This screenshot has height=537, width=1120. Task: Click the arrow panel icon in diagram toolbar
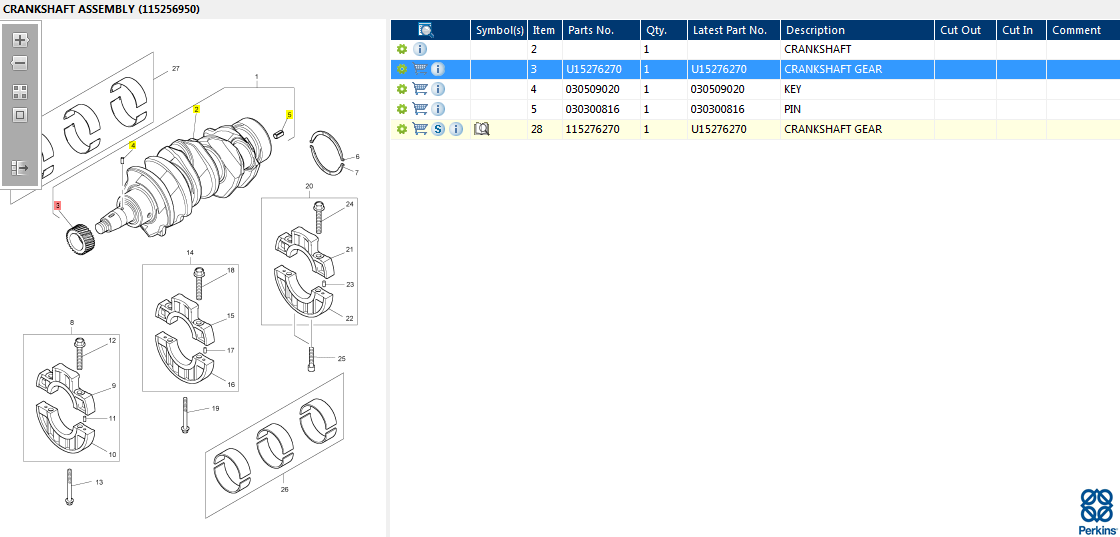tap(20, 168)
